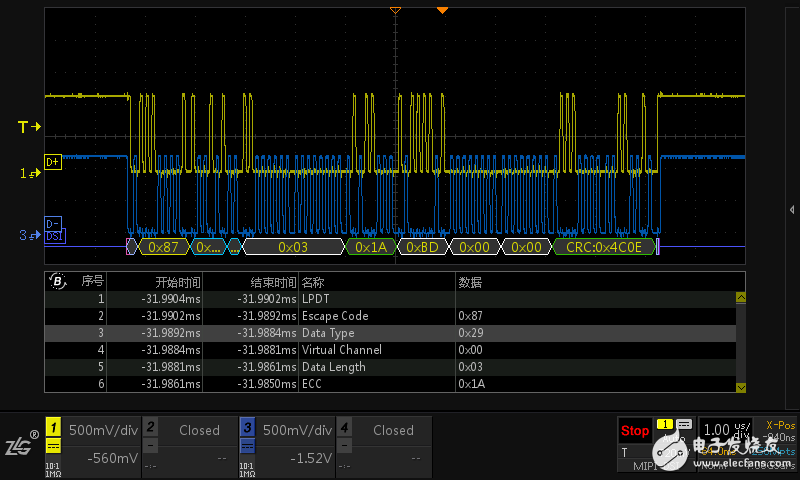Click the DSI bus label

pos(54,236)
